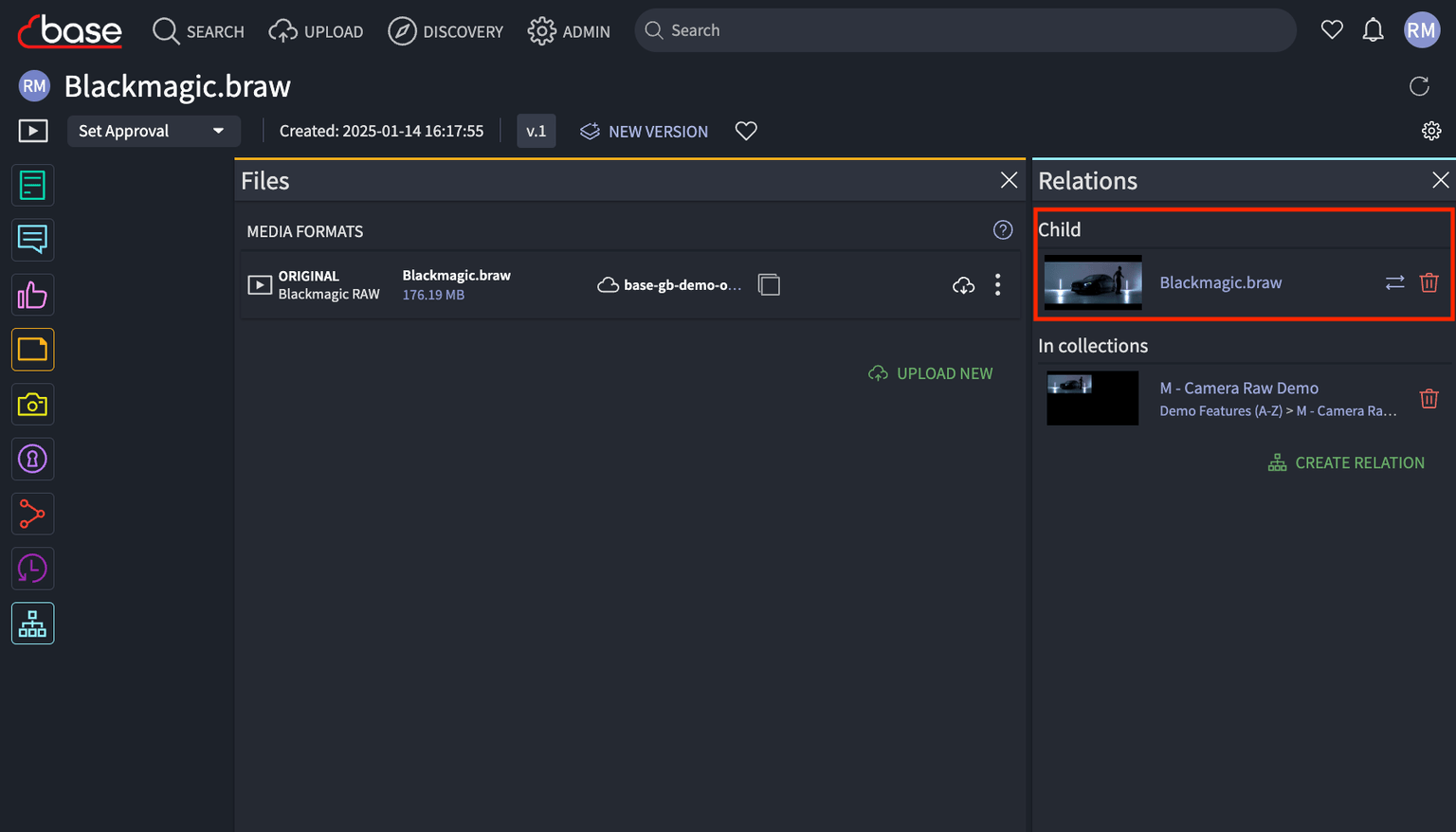Open the M - Camera Raw Demo collection thumbnail
This screenshot has width=1456, height=832.
point(1093,398)
